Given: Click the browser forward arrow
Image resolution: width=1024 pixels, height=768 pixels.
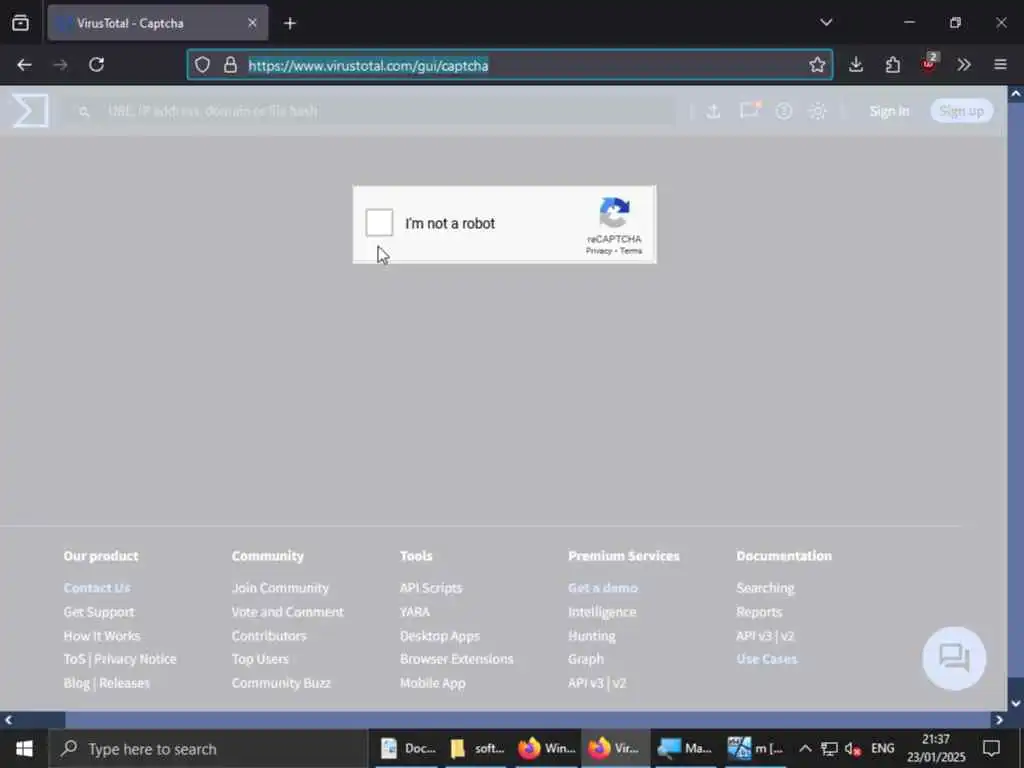Looking at the screenshot, I should pos(61,65).
